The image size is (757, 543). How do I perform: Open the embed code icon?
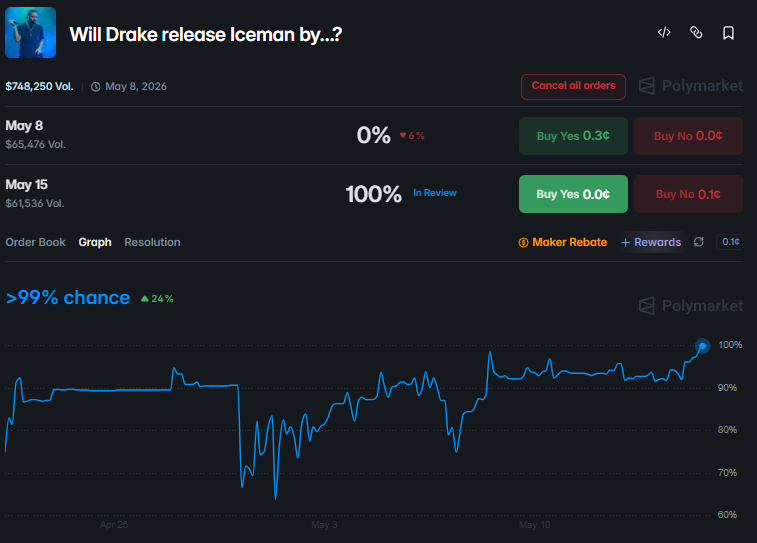point(664,33)
